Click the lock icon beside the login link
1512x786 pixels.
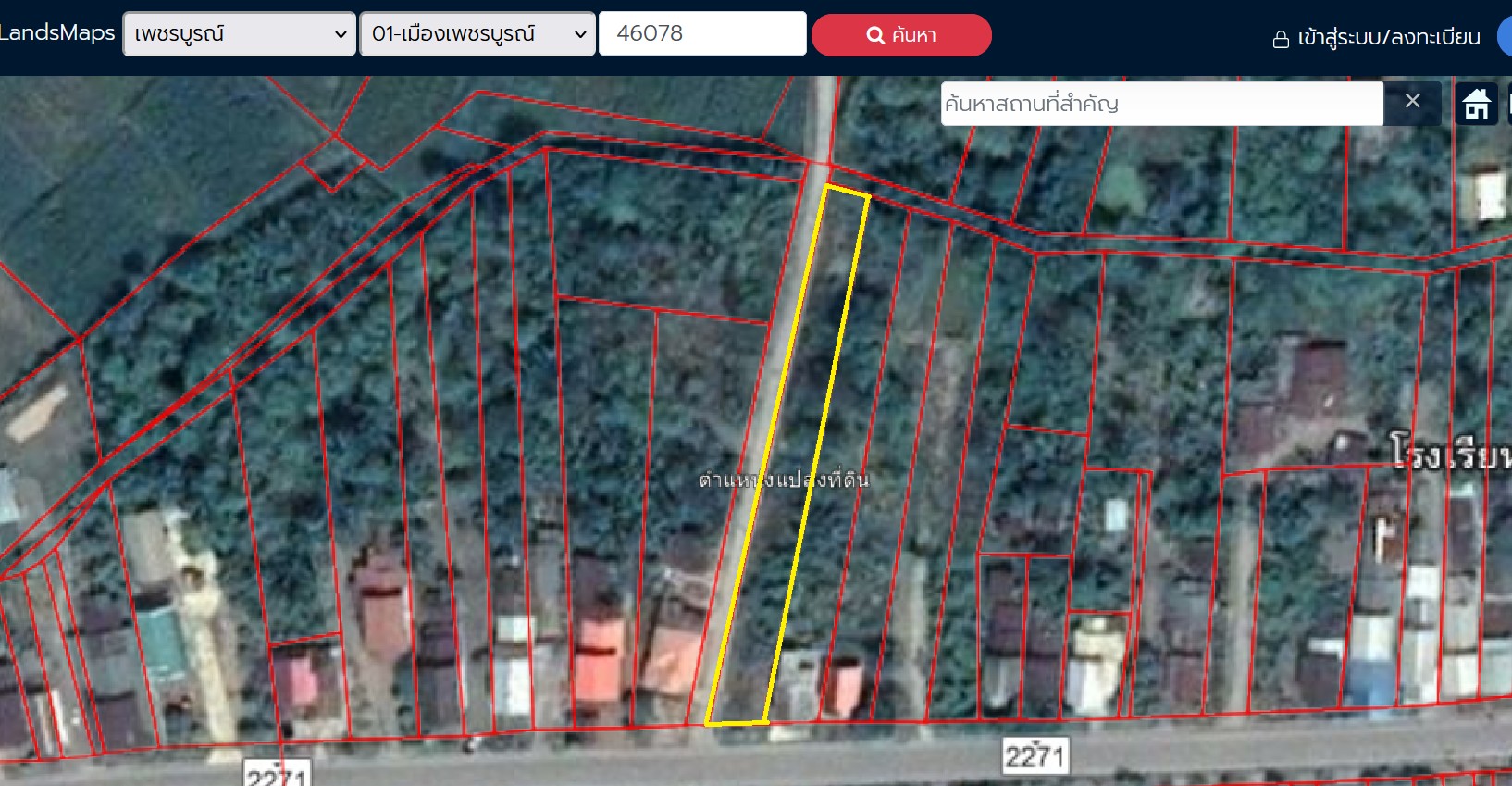(x=1281, y=39)
